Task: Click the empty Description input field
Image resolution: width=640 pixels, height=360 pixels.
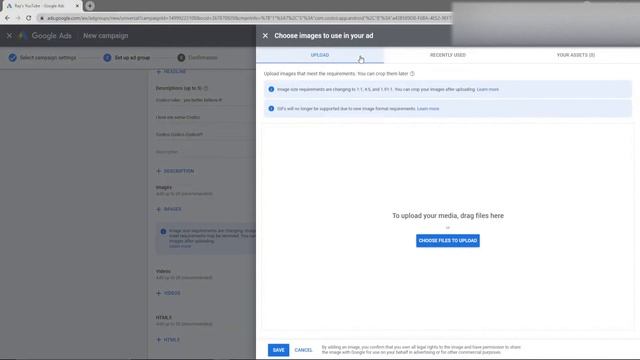Action: [x=205, y=152]
